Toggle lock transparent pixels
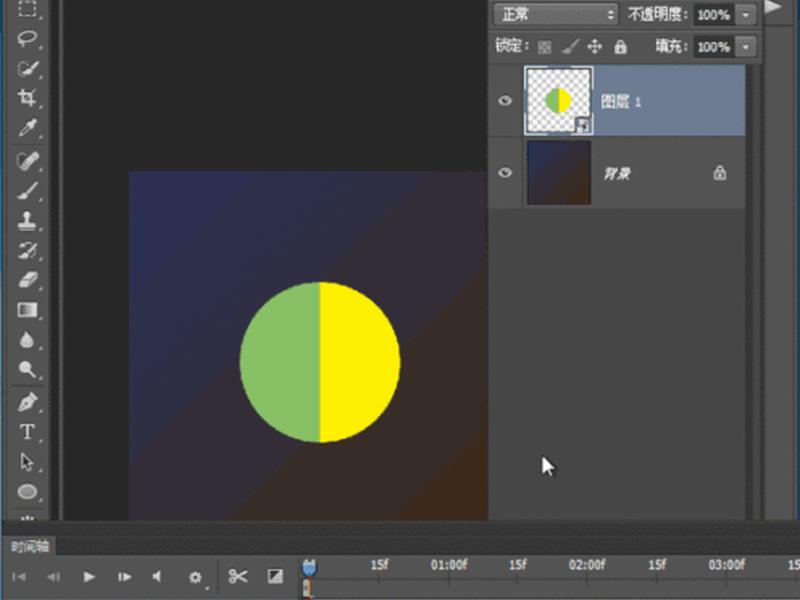Screen dimensions: 800x600 (x=544, y=47)
